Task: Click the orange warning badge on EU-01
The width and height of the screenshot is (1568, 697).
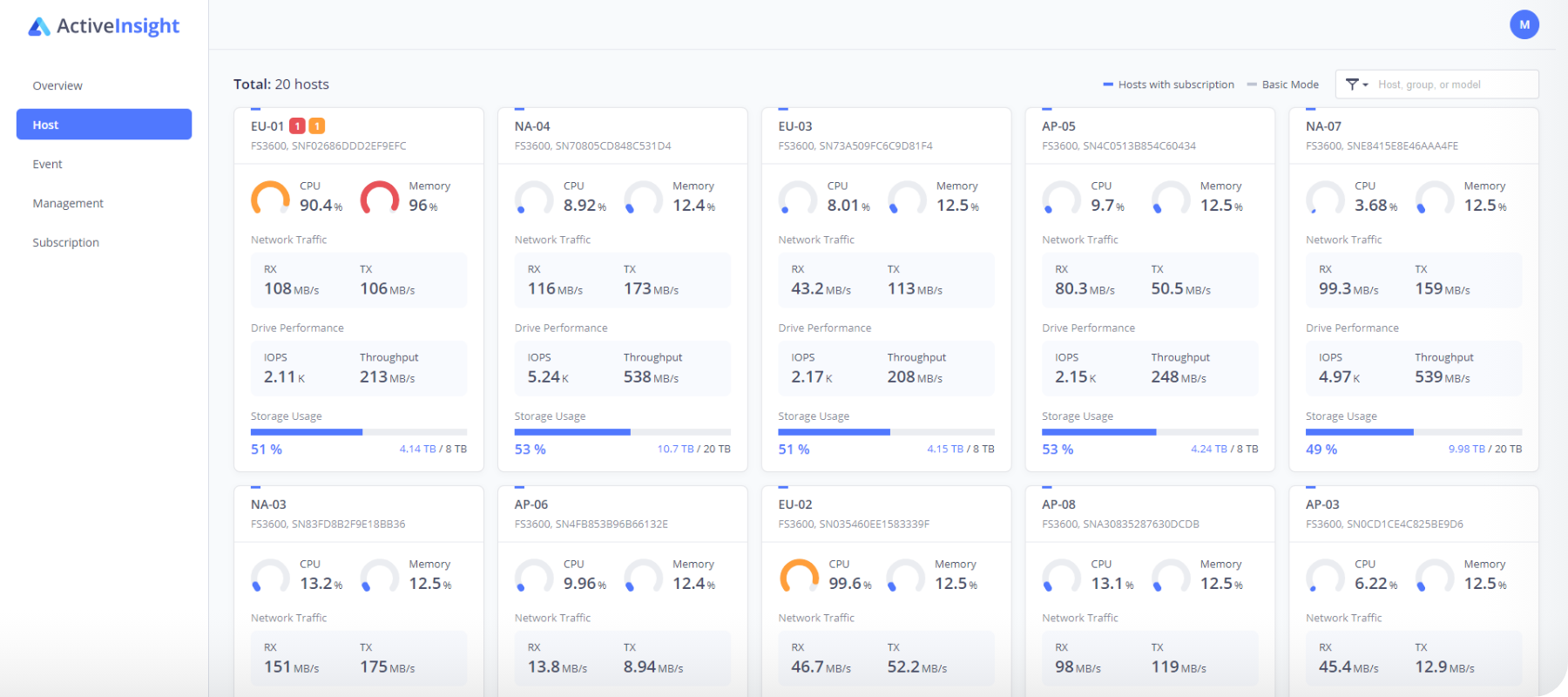Action: [x=317, y=126]
